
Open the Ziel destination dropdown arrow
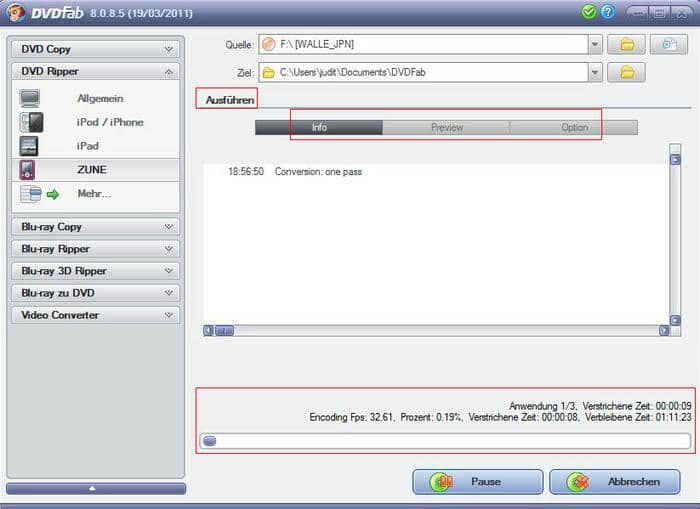pyautogui.click(x=595, y=72)
